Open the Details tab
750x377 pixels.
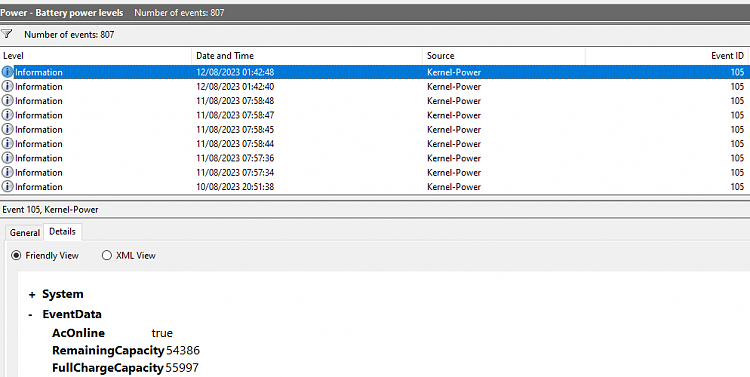tap(62, 232)
